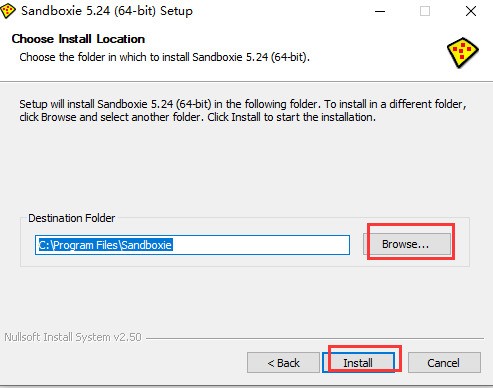
Task: Go to the previous step with < Back
Action: [x=283, y=363]
